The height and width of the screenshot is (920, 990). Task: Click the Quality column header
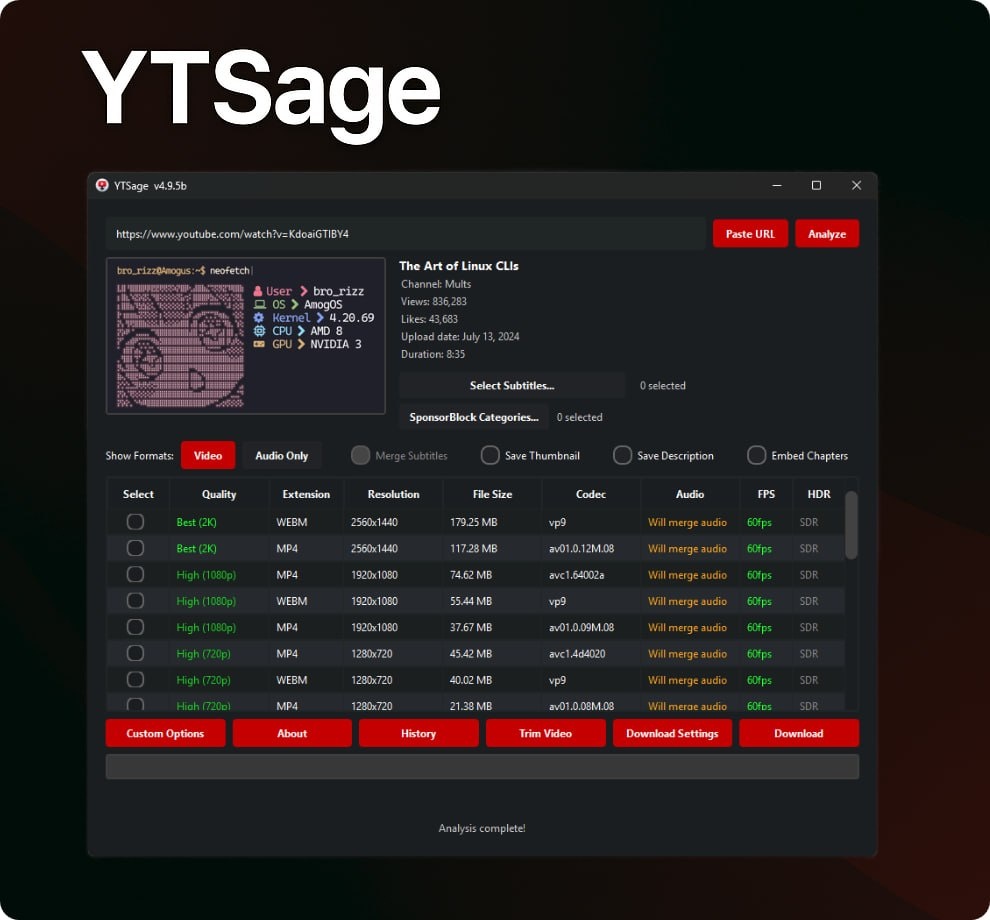219,494
